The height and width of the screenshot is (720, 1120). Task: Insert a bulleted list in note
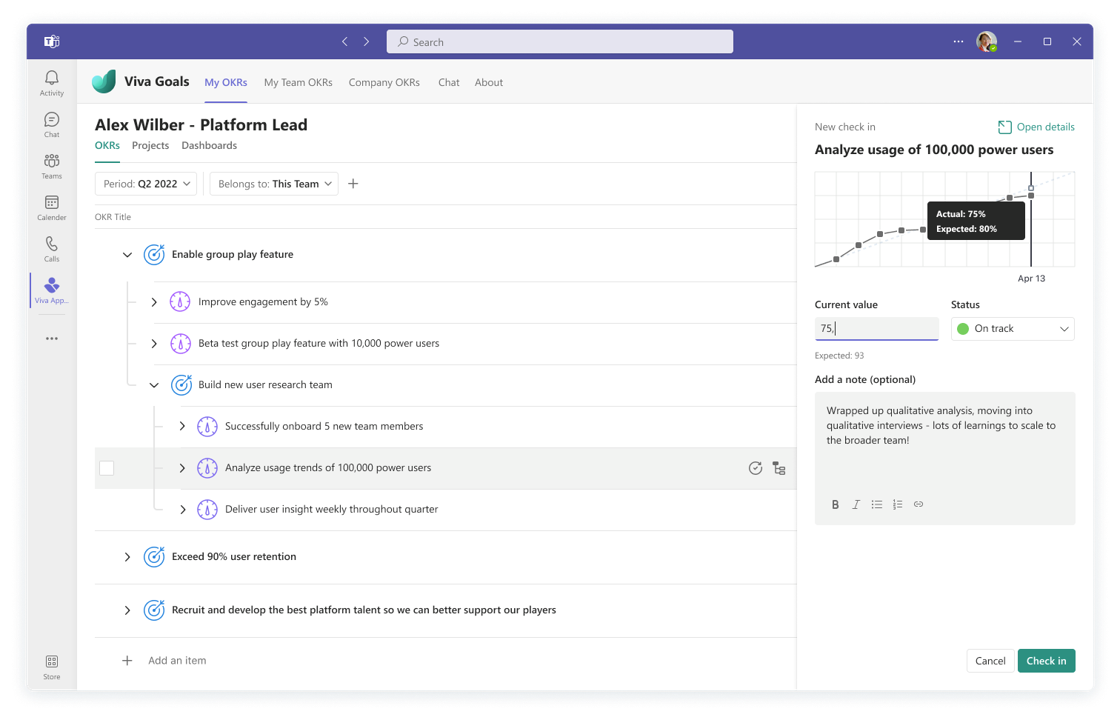coord(876,505)
